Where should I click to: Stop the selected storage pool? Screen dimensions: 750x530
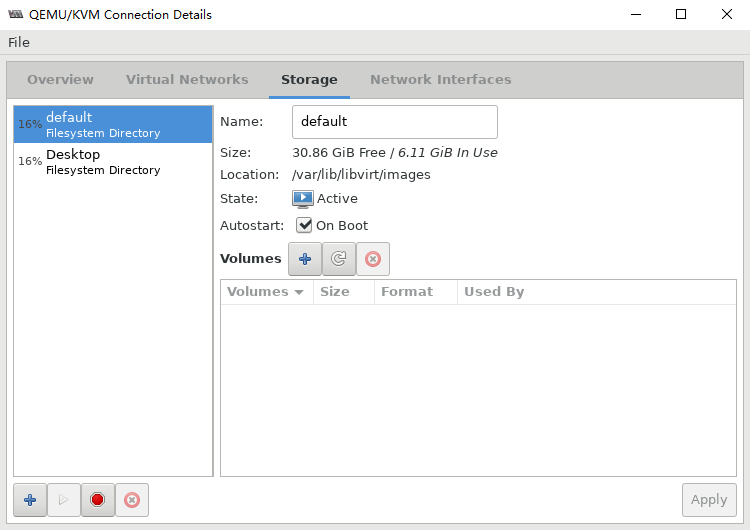[97, 500]
